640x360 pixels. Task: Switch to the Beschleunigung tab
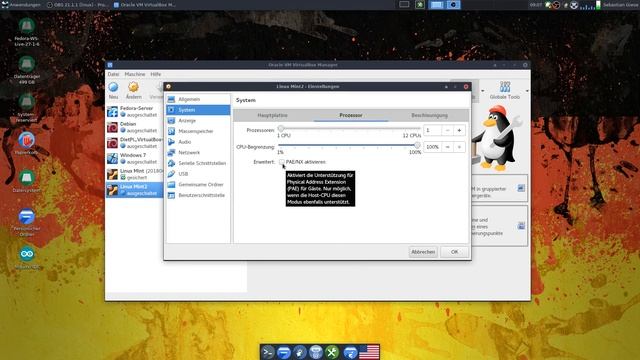429,116
